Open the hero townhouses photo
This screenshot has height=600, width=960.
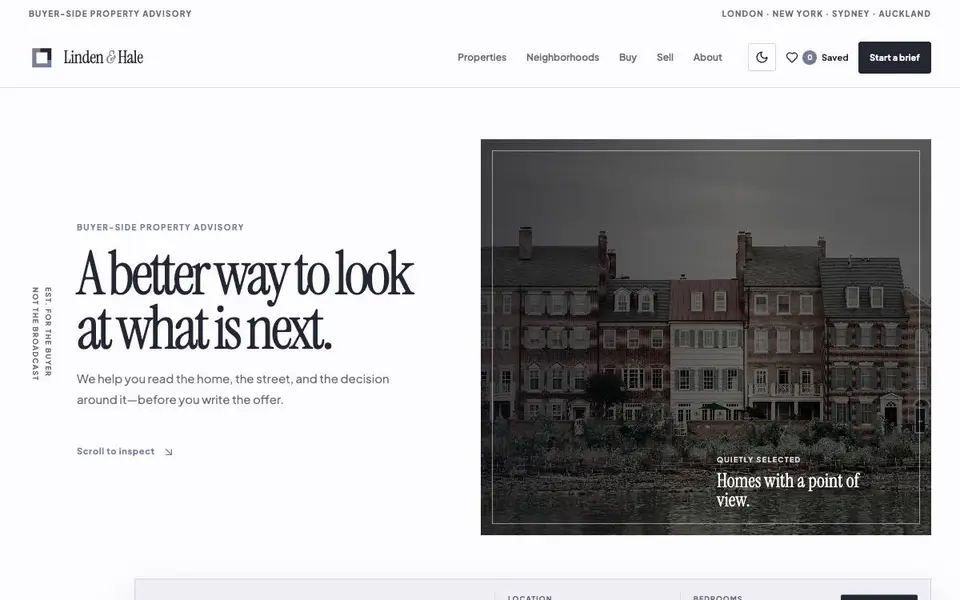pyautogui.click(x=705, y=337)
